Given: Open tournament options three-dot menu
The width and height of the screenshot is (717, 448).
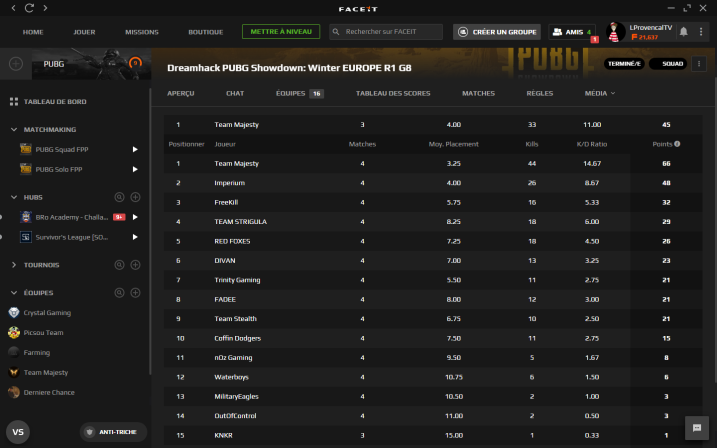Looking at the screenshot, I should coord(699,64).
